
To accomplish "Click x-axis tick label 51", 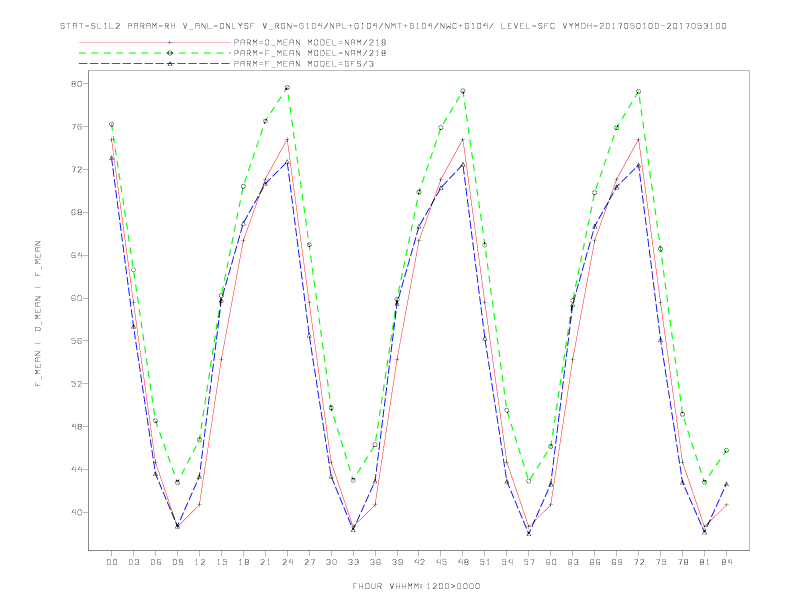I will (x=485, y=562).
